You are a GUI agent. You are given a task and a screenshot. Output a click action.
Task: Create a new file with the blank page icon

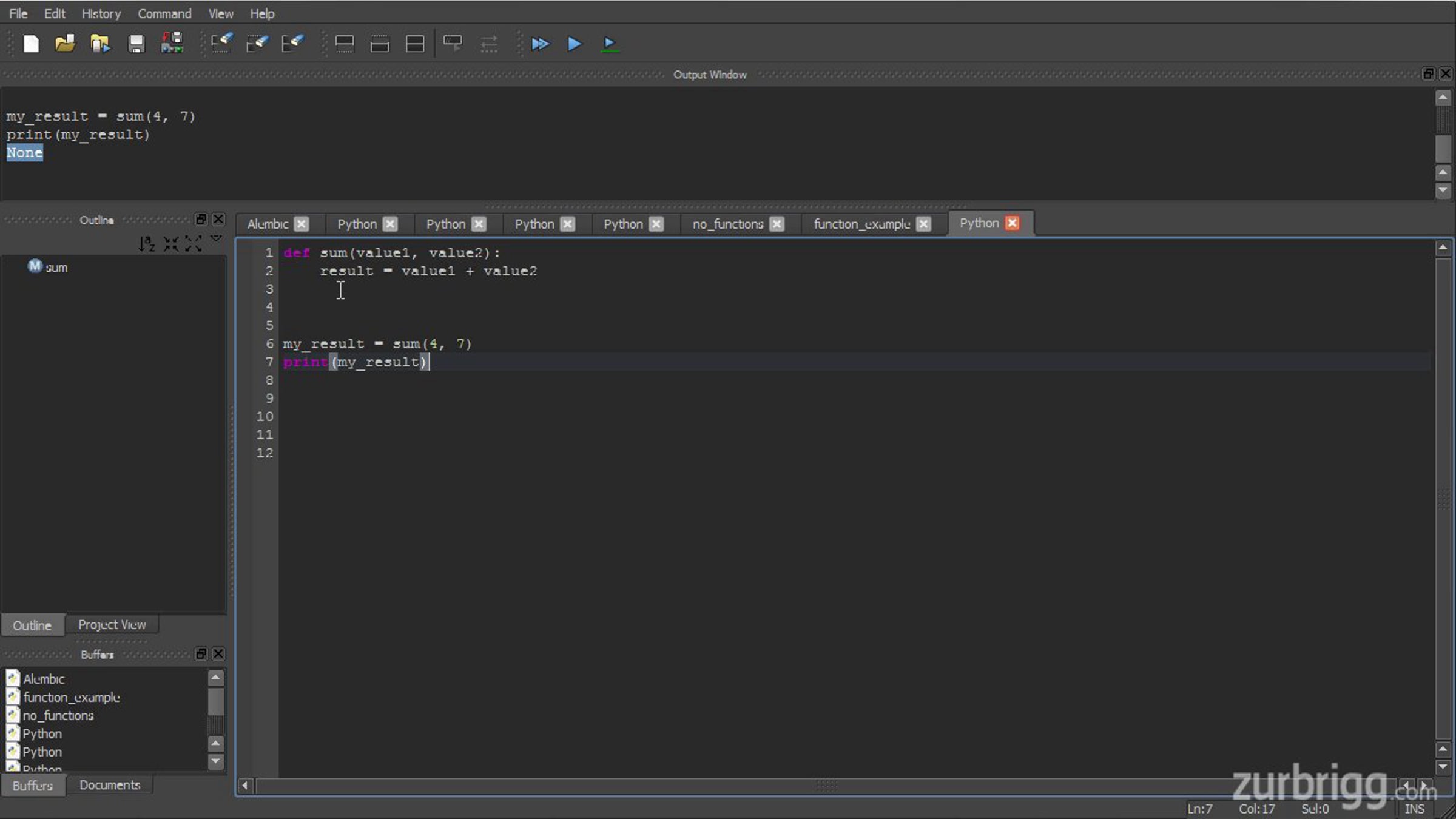[31, 44]
